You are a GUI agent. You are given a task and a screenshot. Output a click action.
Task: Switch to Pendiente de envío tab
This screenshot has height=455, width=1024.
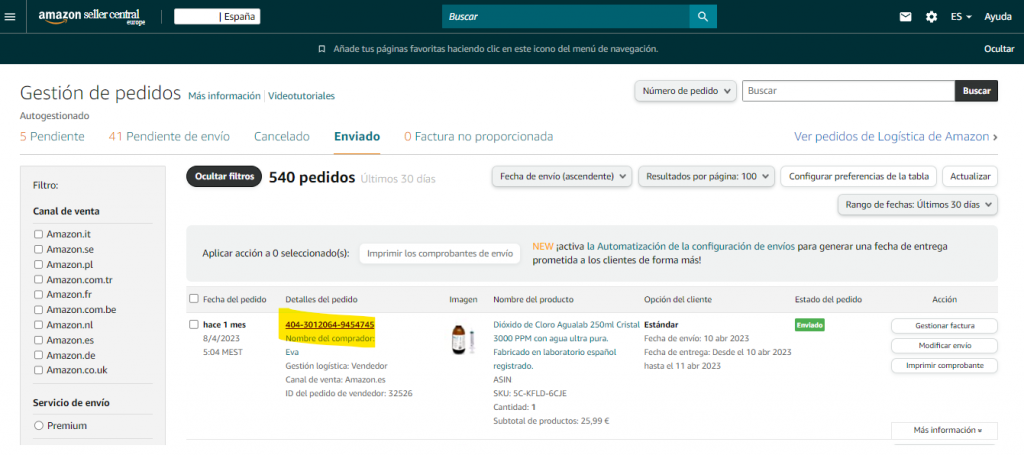tap(169, 136)
